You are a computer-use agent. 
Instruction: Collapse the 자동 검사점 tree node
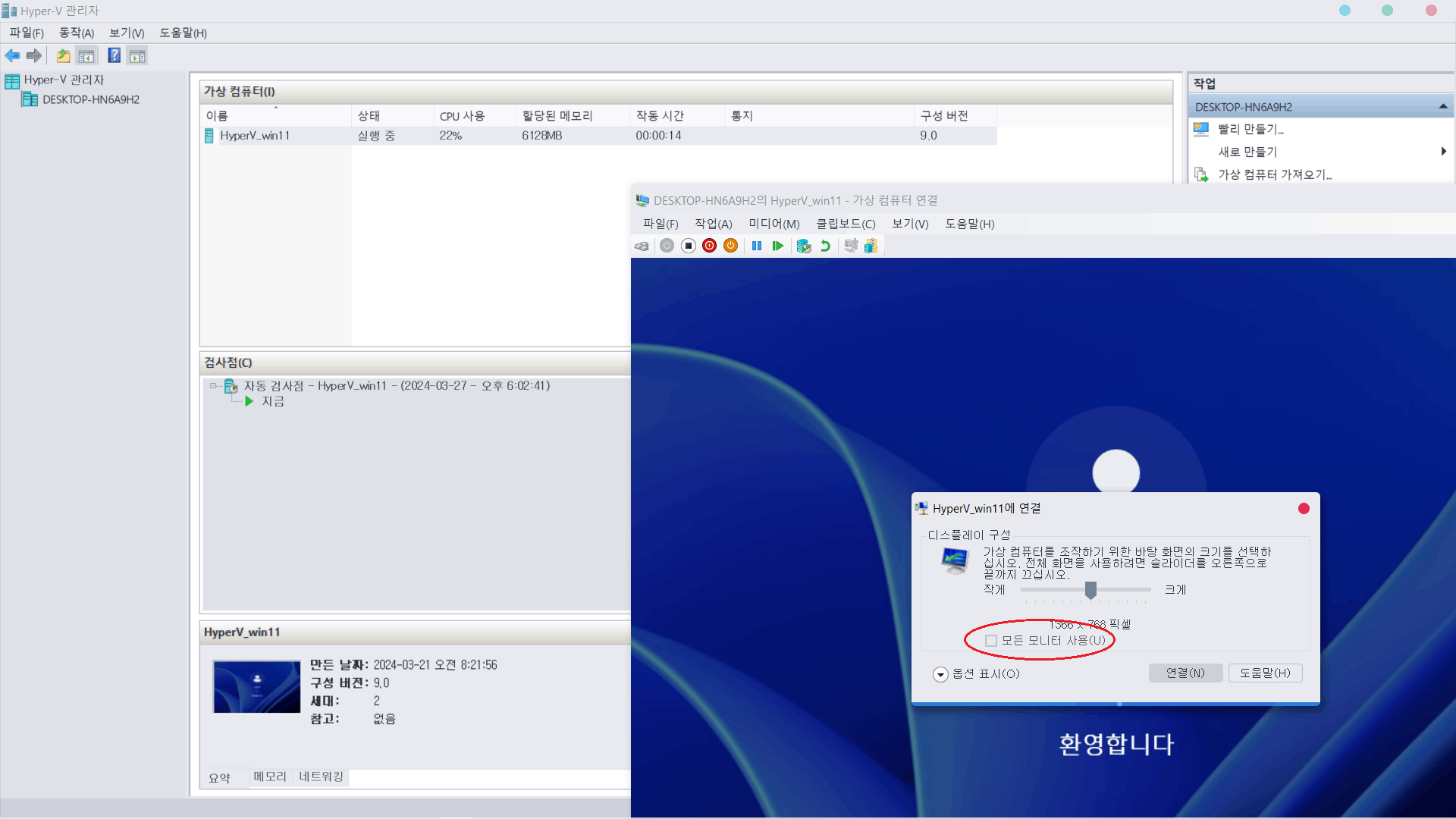pyautogui.click(x=213, y=386)
